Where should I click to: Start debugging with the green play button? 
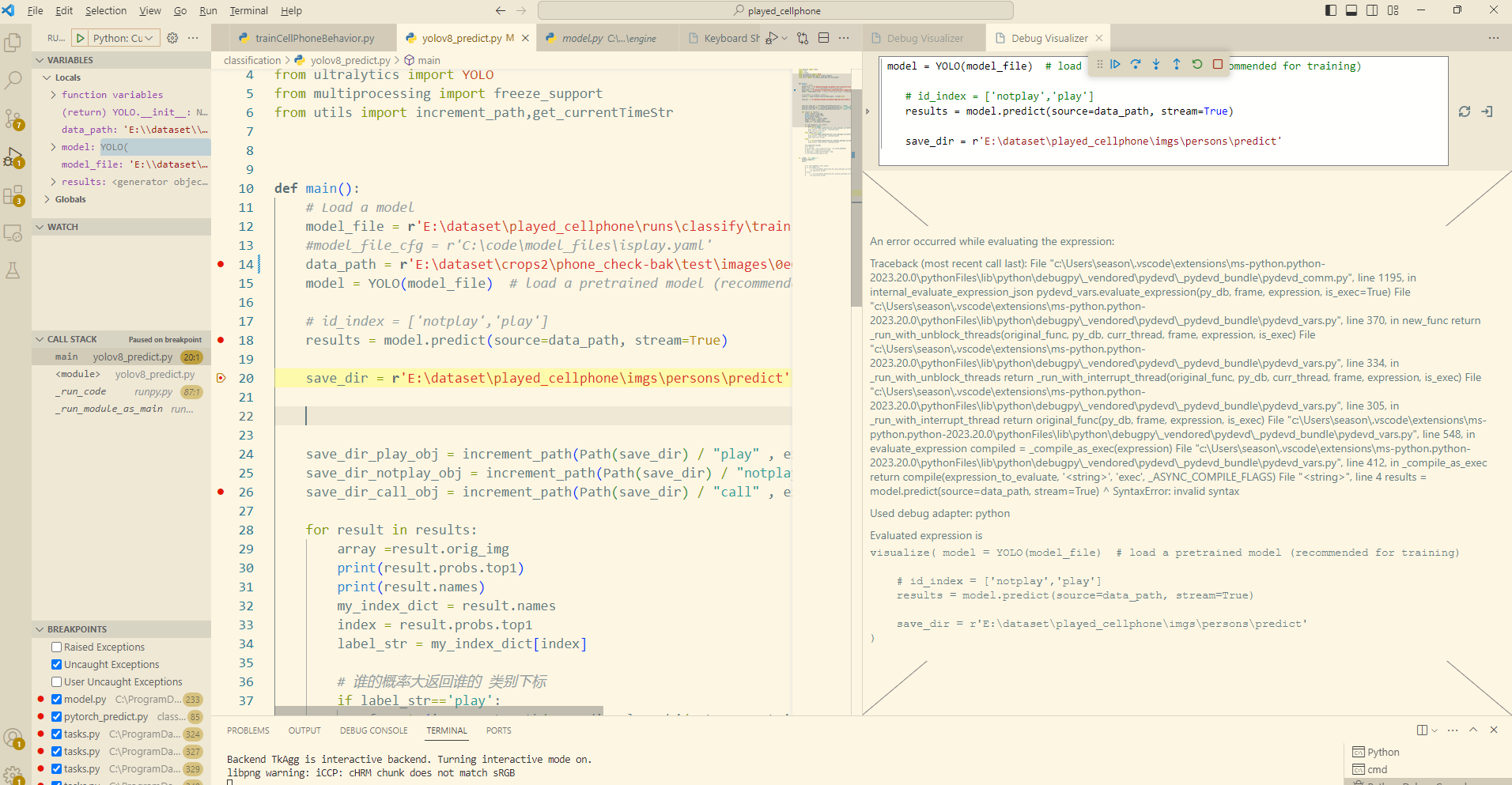80,38
